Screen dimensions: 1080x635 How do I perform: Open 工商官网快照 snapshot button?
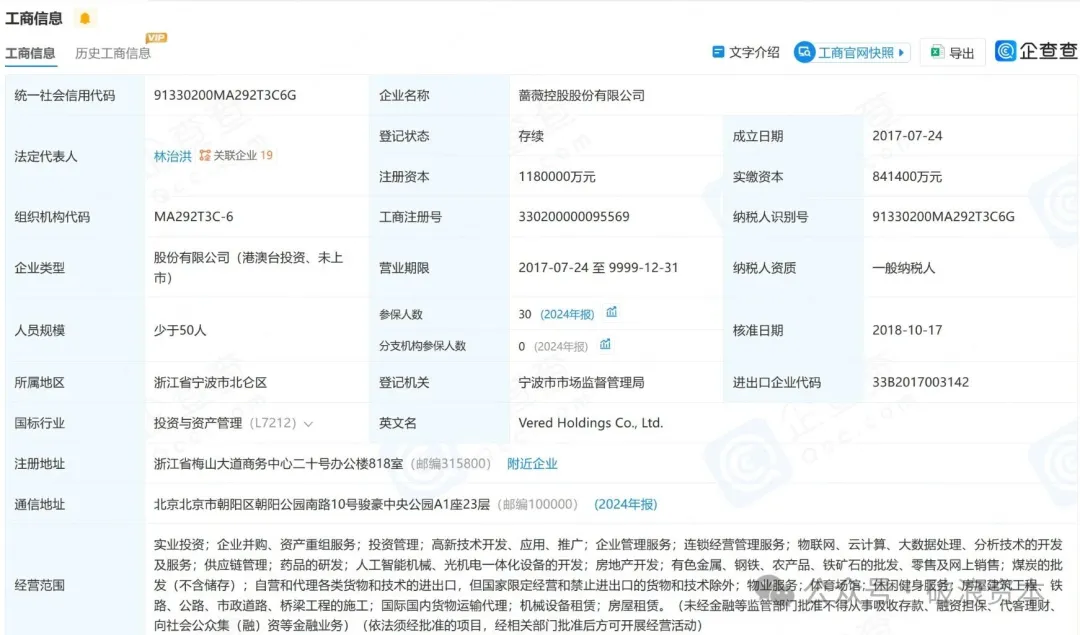pyautogui.click(x=852, y=52)
